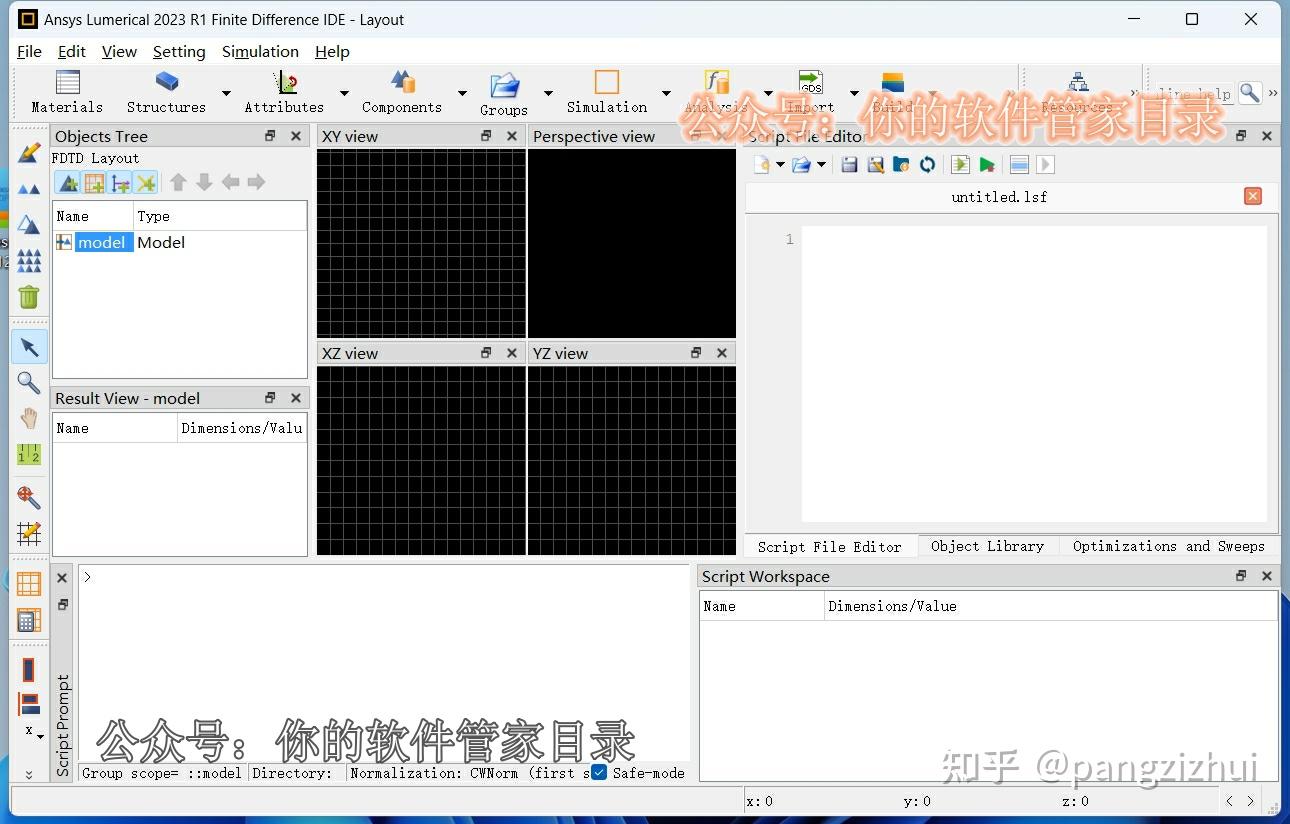The image size is (1290, 824).
Task: Open the Materials editor from the toolbar
Action: tap(66, 90)
